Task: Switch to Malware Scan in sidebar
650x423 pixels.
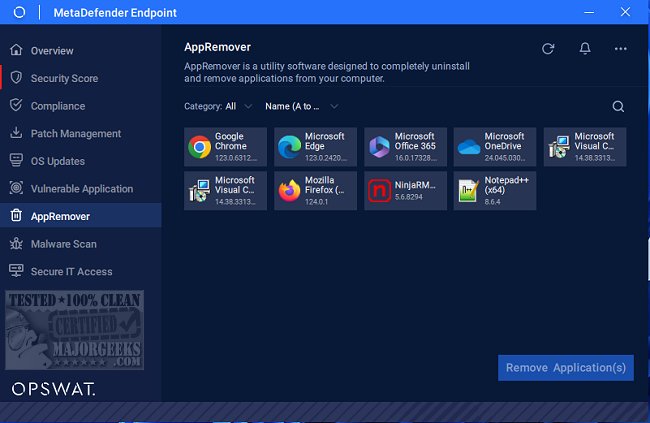Action: coord(63,243)
